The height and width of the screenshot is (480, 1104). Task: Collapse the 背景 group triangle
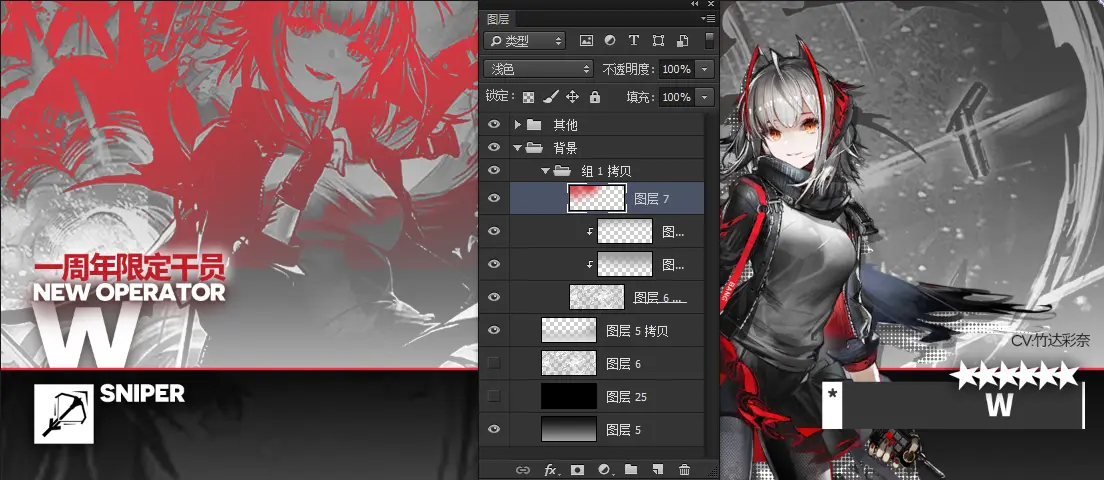coord(518,148)
